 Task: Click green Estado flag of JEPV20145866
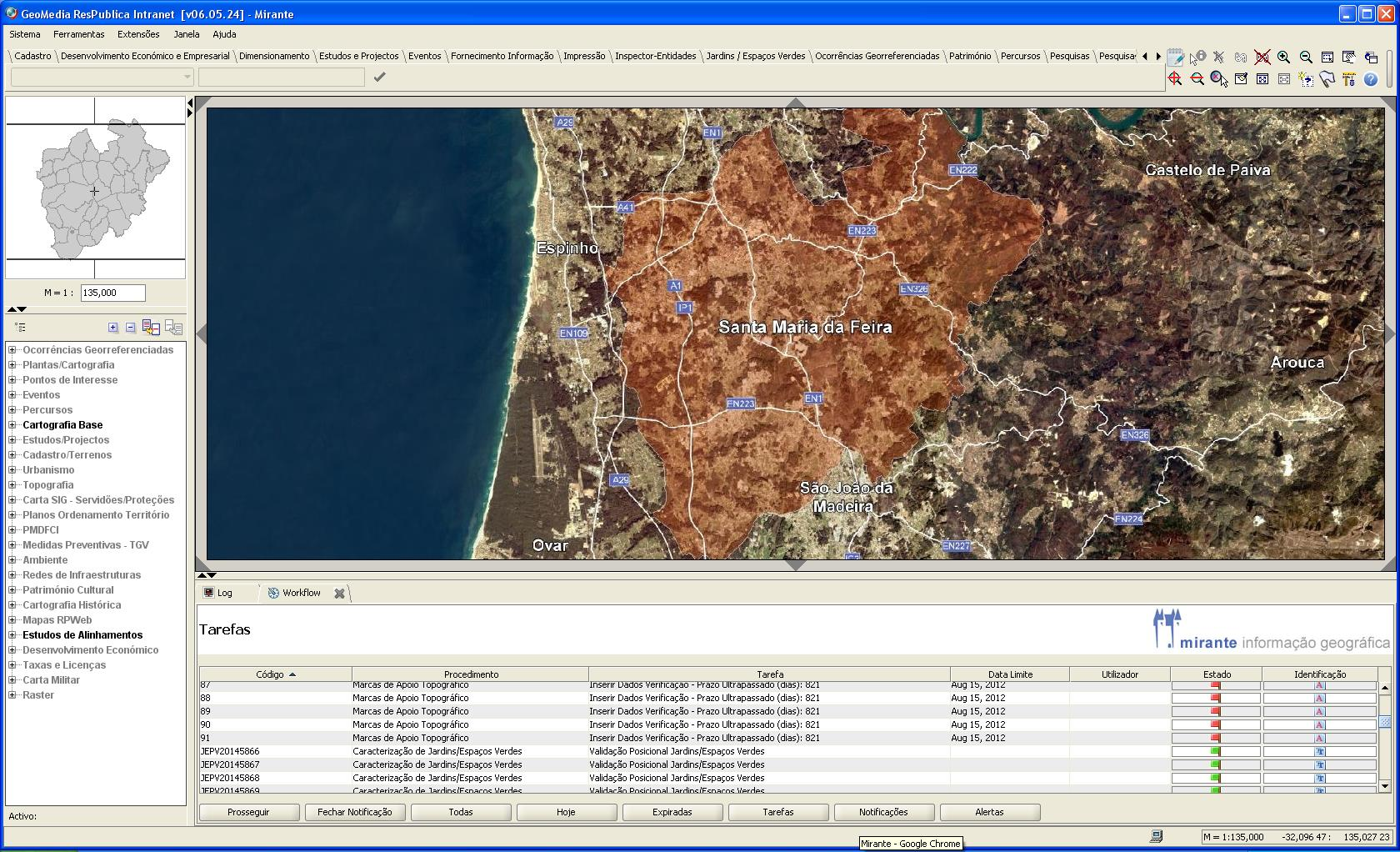[1216, 751]
